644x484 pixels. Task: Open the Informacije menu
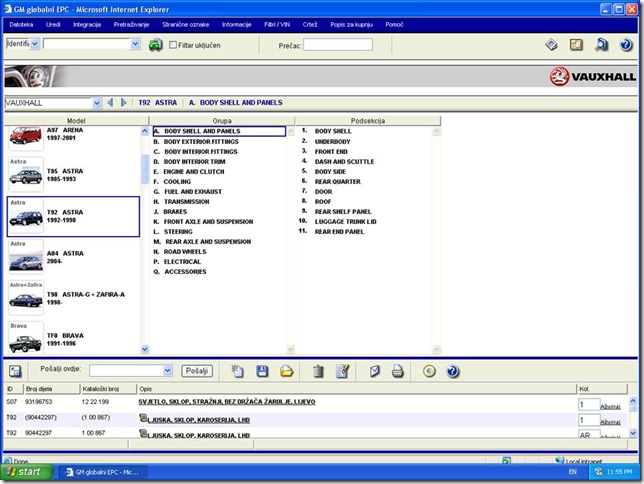[x=237, y=25]
